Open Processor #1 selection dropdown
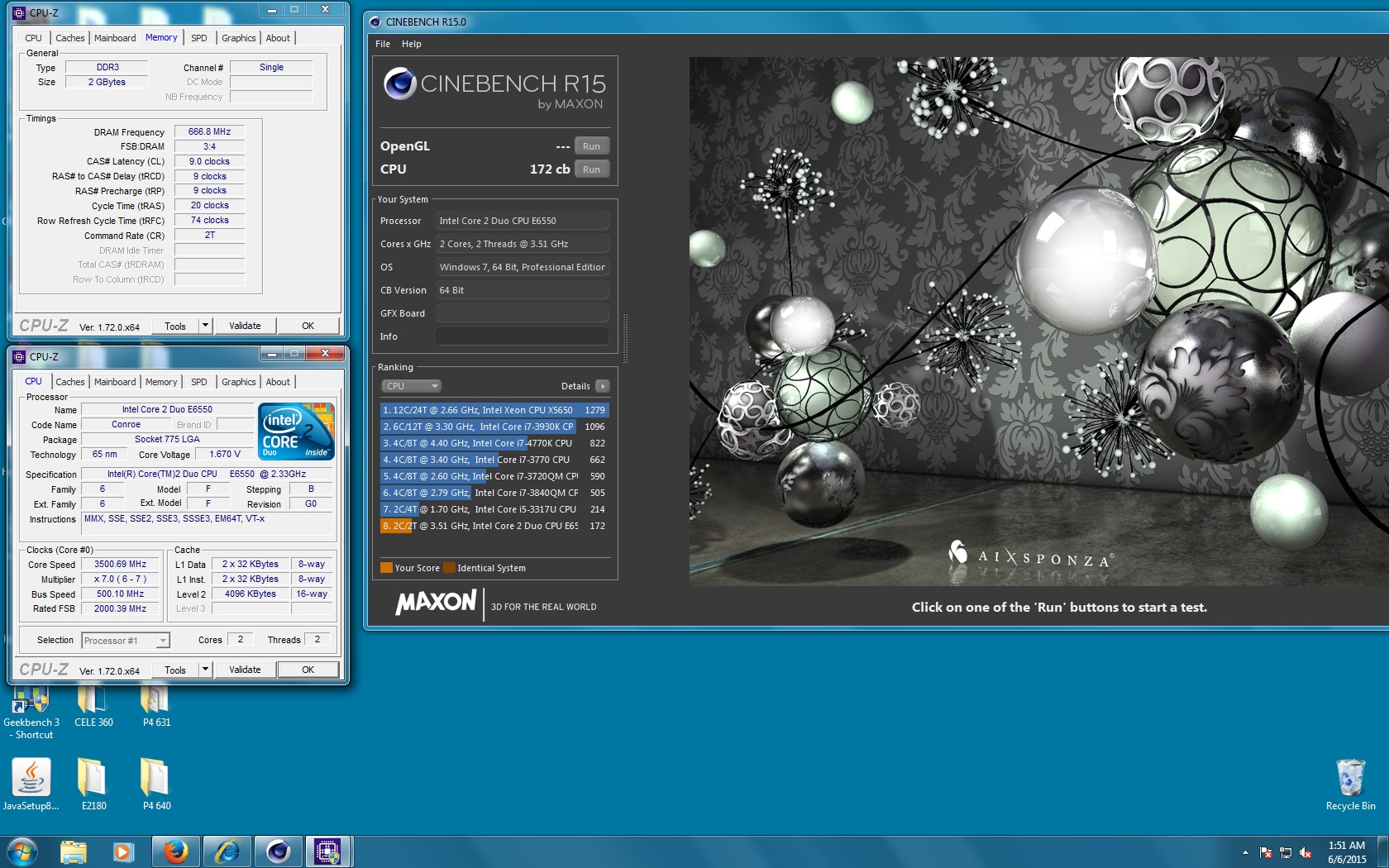Viewport: 1389px width, 868px height. [x=126, y=641]
